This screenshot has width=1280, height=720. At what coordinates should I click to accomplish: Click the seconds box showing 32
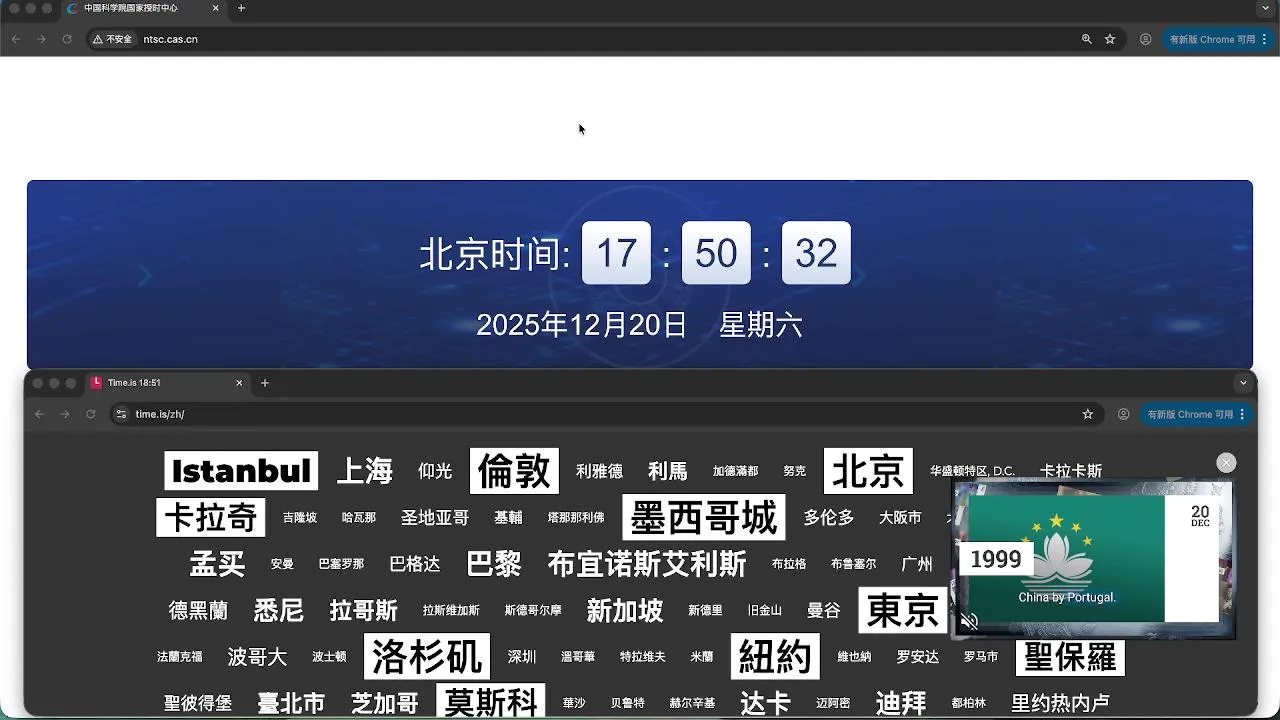pos(816,253)
